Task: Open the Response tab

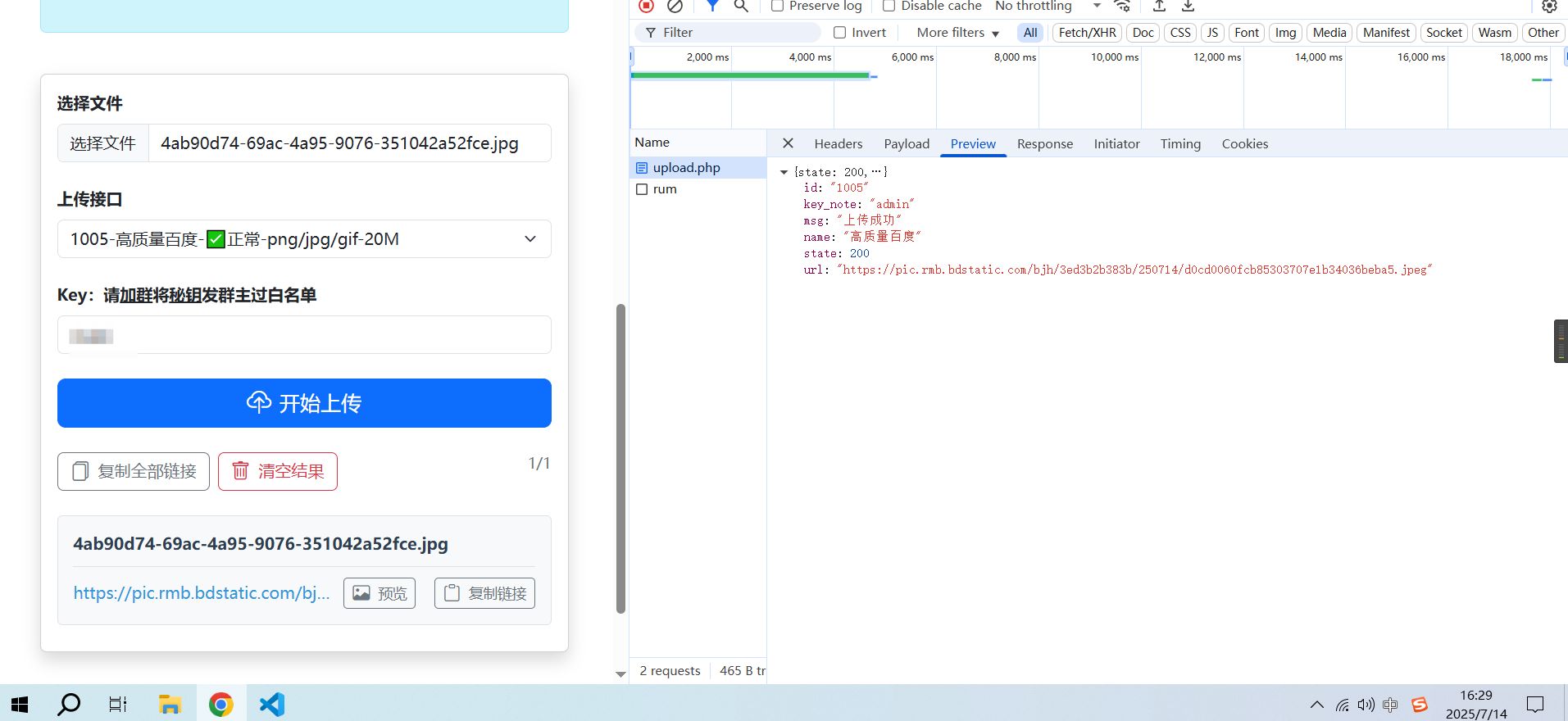Action: pos(1045,144)
